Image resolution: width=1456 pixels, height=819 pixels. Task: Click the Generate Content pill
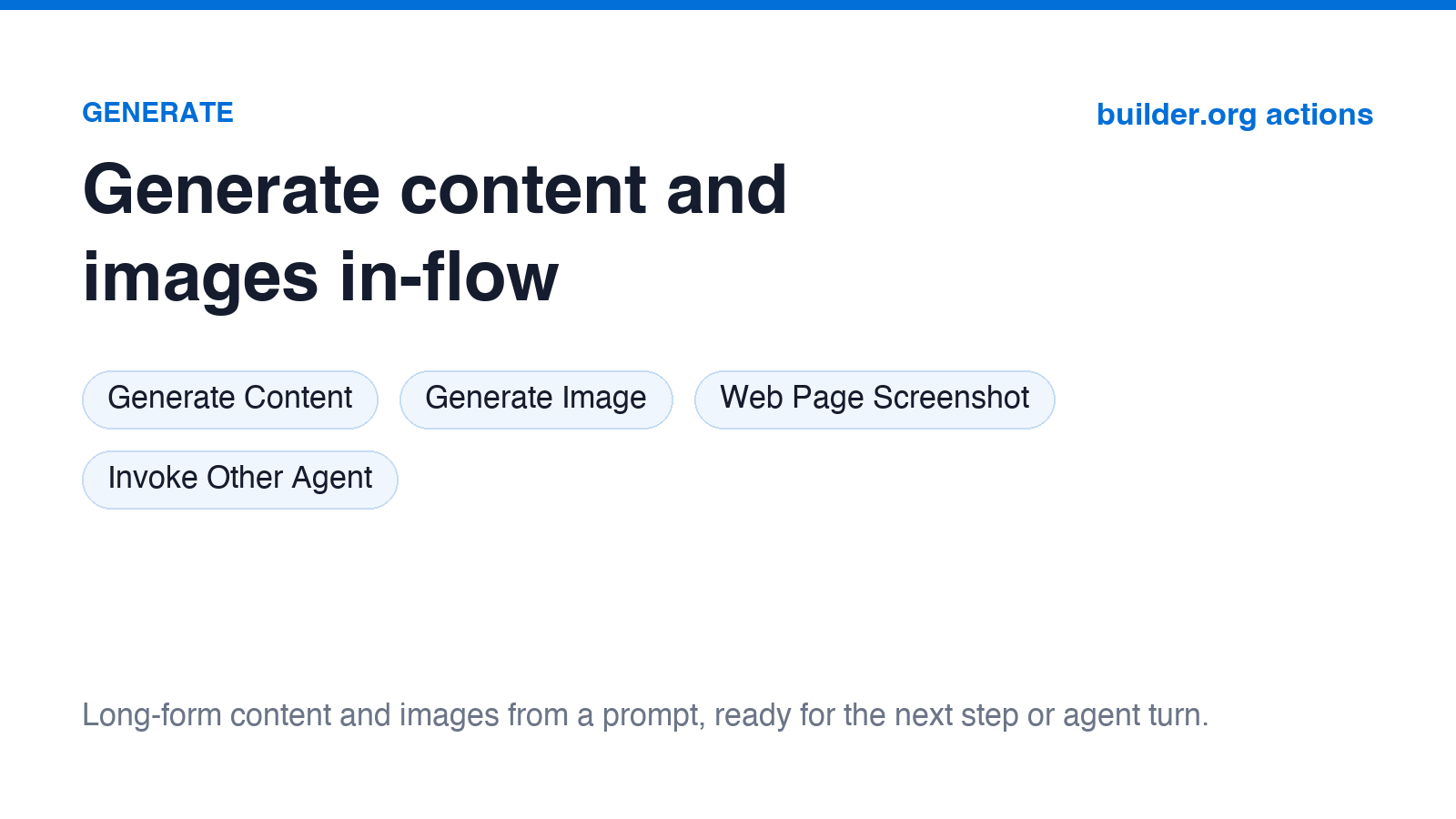(230, 399)
